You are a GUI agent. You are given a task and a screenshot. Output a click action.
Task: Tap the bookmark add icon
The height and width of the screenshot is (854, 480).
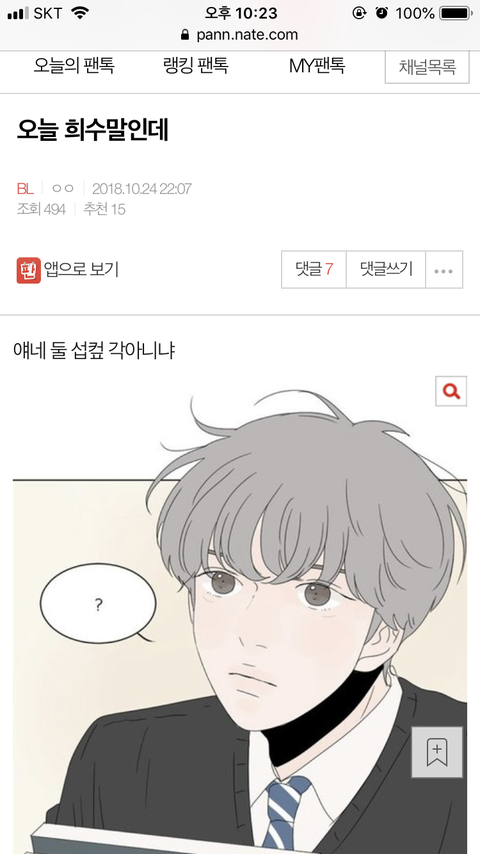coord(436,752)
